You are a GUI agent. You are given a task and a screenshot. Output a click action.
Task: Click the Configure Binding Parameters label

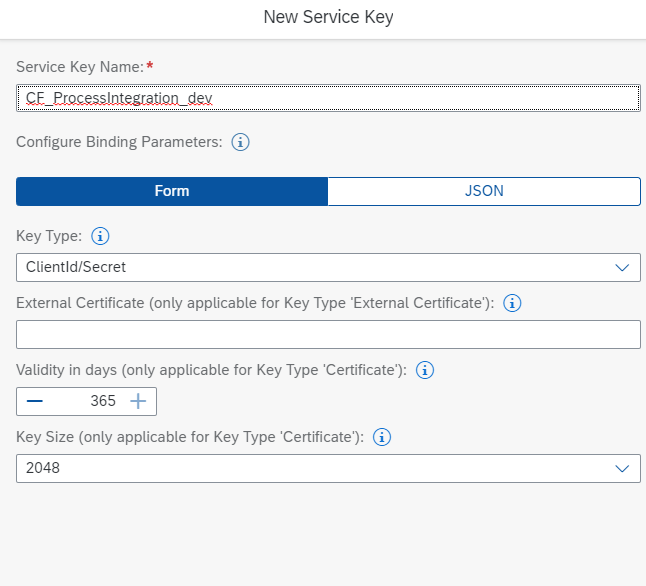pyautogui.click(x=118, y=142)
